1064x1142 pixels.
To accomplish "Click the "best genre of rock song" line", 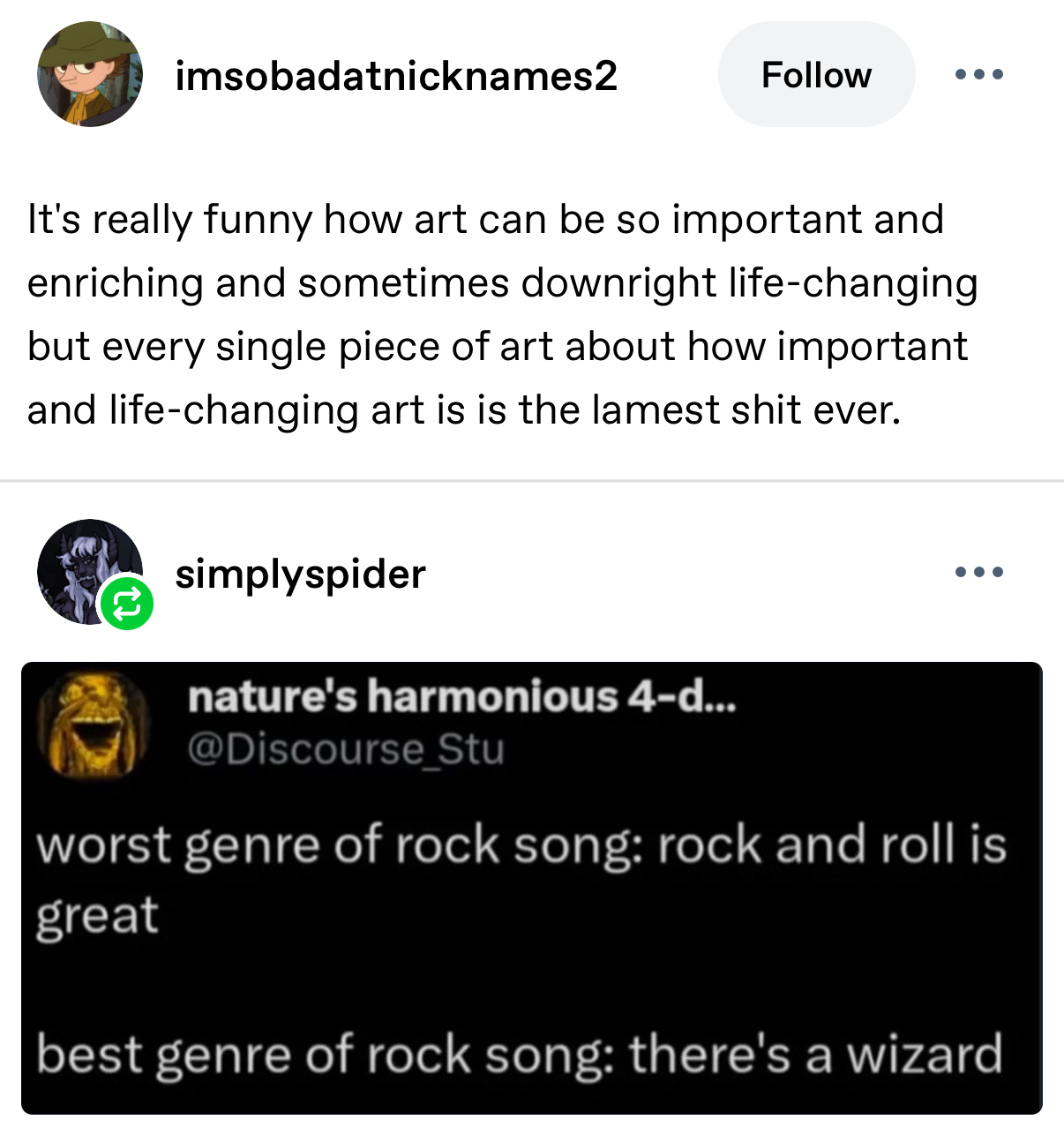I will tap(325, 1054).
